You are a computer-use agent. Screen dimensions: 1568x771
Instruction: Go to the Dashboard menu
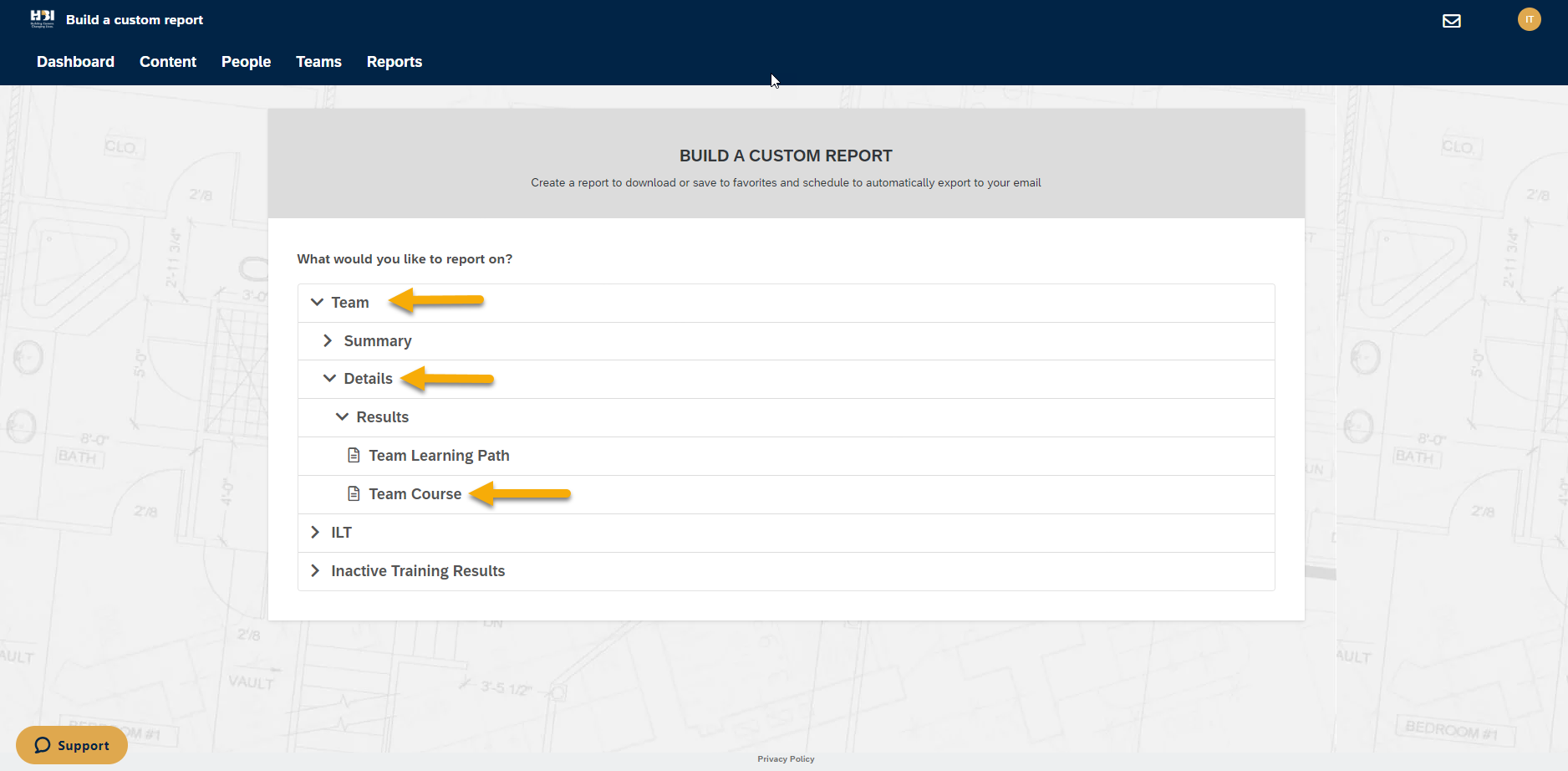tap(75, 62)
